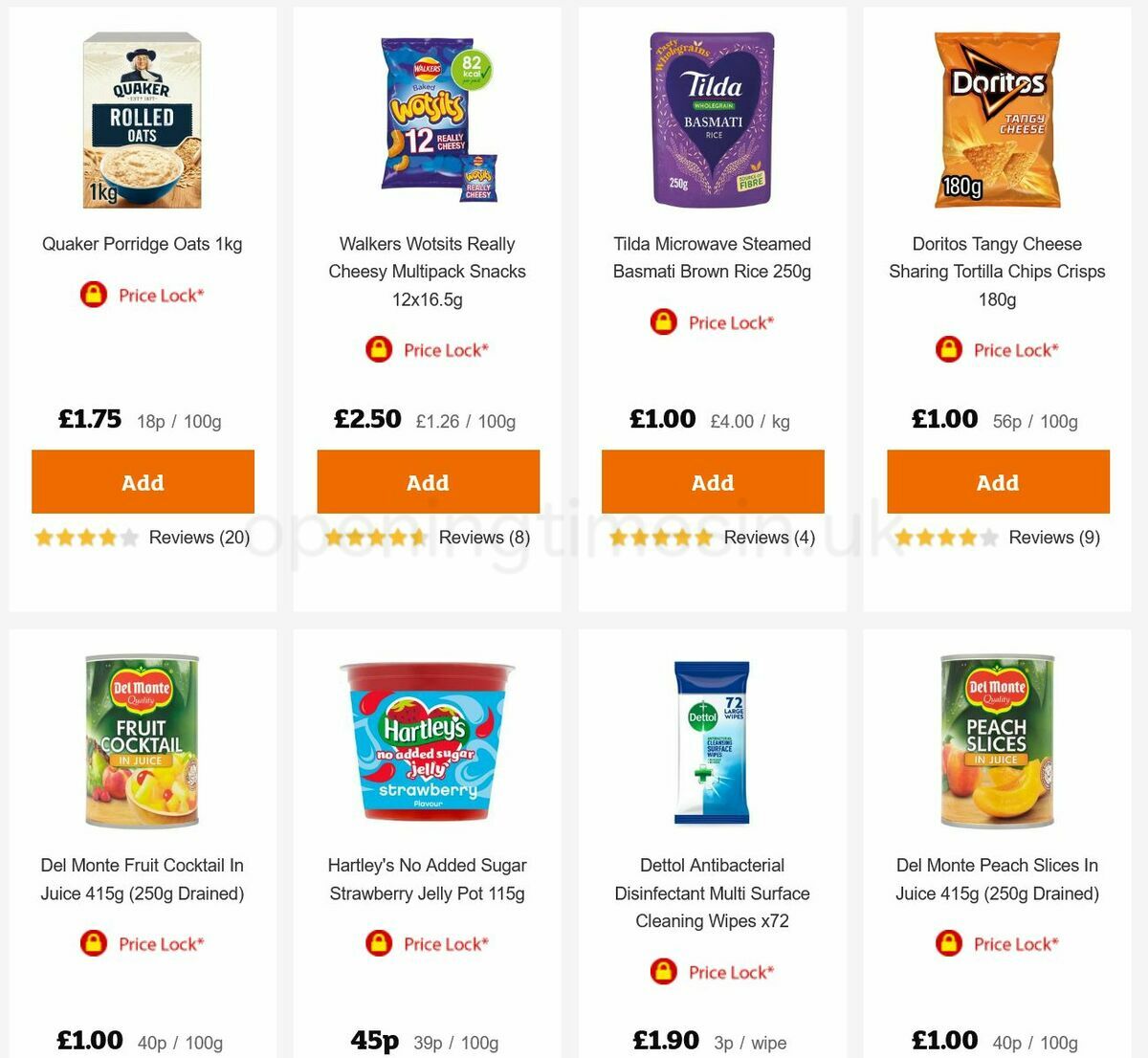Click Add button for Doritos Tangy Cheese Crisps
This screenshot has width=1148, height=1058.
(998, 482)
